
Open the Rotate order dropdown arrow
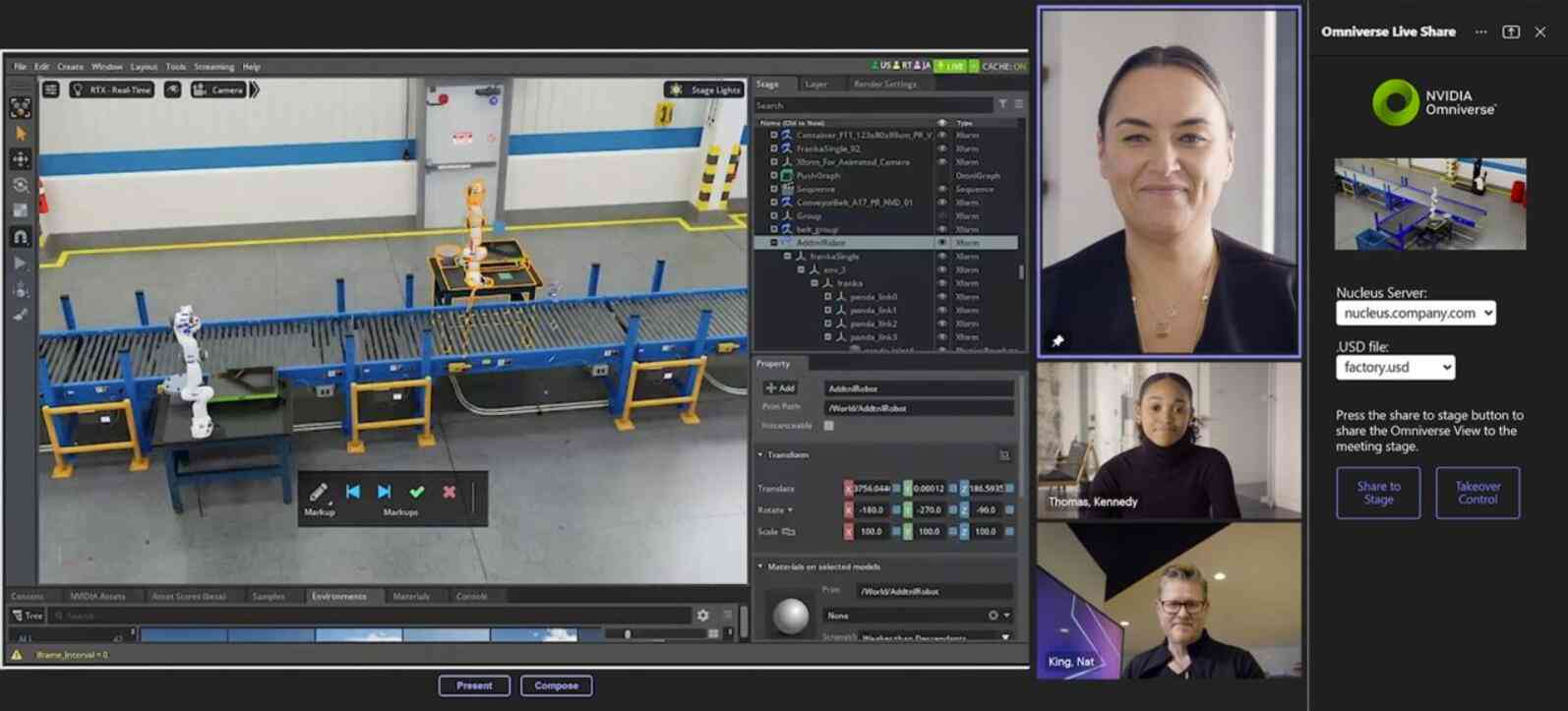click(x=790, y=510)
